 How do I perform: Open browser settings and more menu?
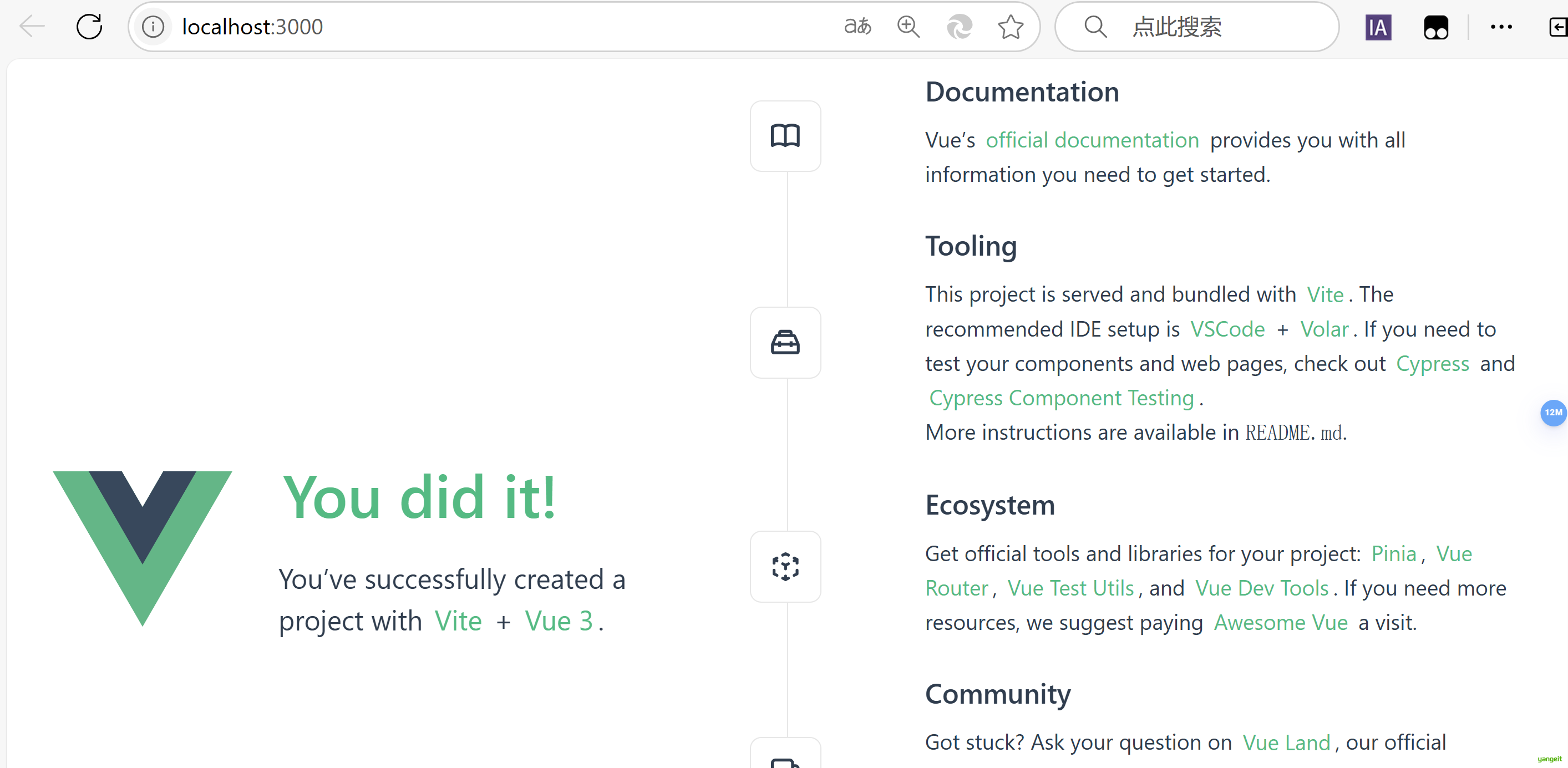pos(1501,27)
